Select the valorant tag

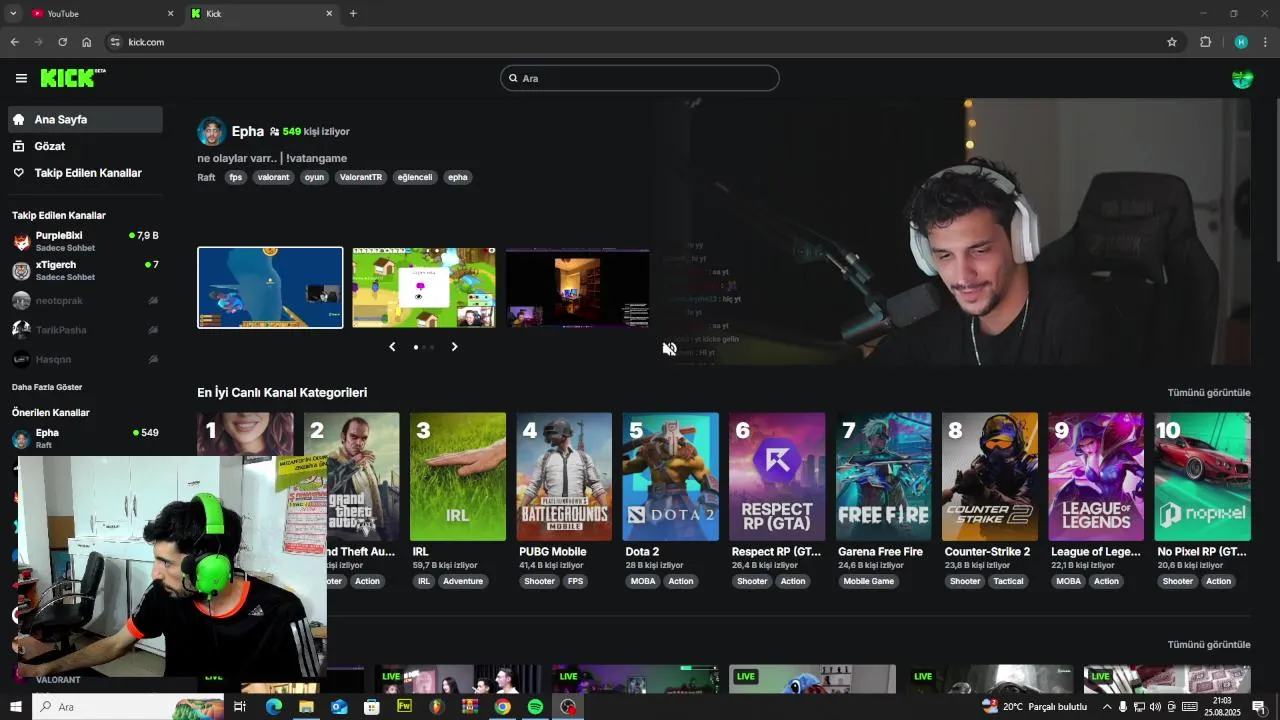click(273, 177)
